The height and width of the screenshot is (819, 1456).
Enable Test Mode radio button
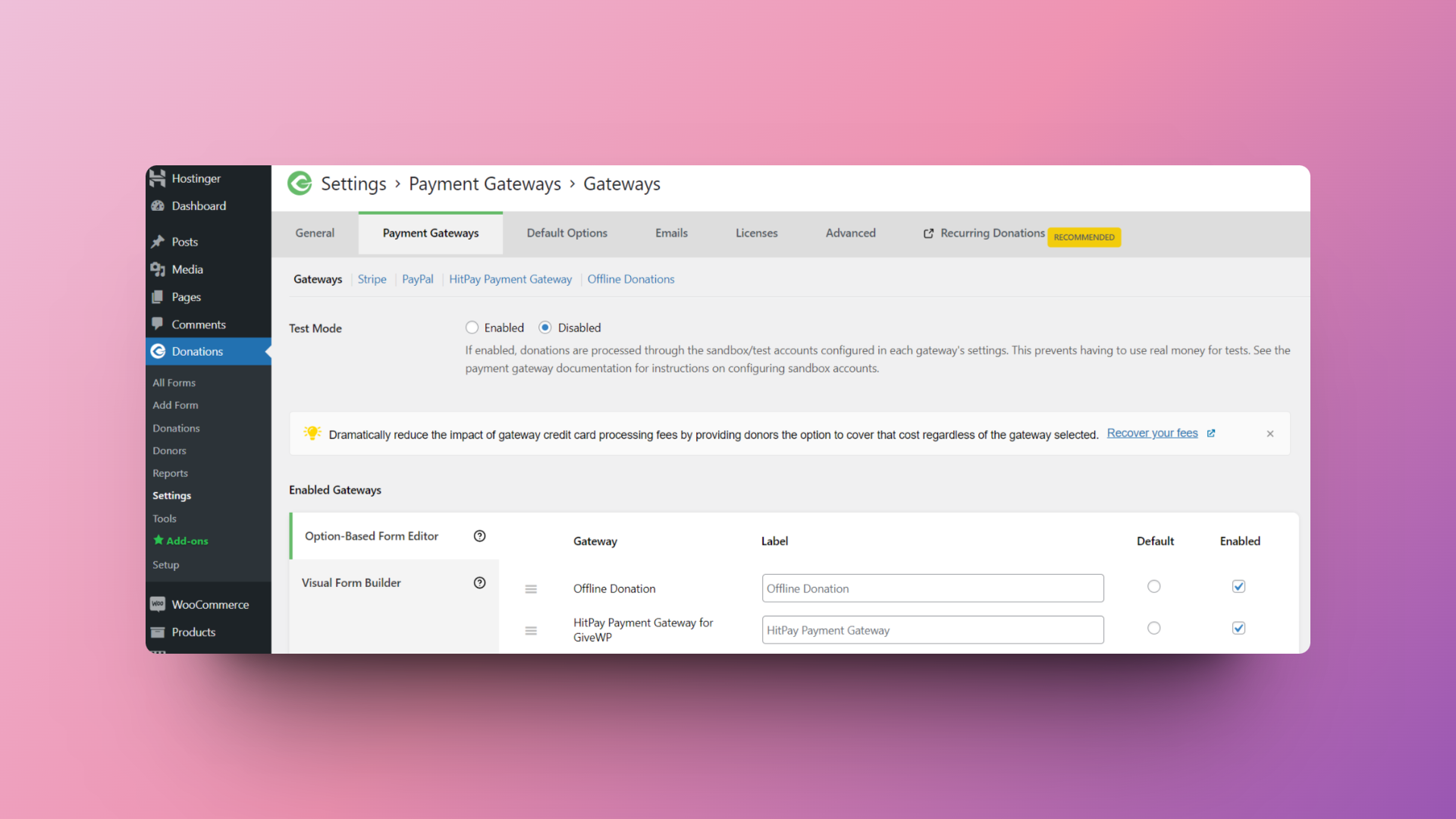(472, 328)
